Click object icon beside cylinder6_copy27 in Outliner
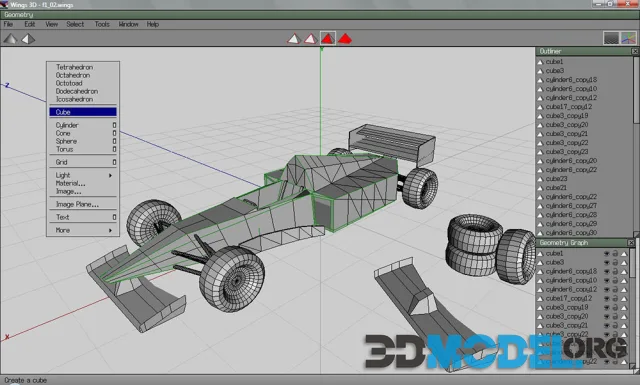This screenshot has width=640, height=385. (540, 206)
